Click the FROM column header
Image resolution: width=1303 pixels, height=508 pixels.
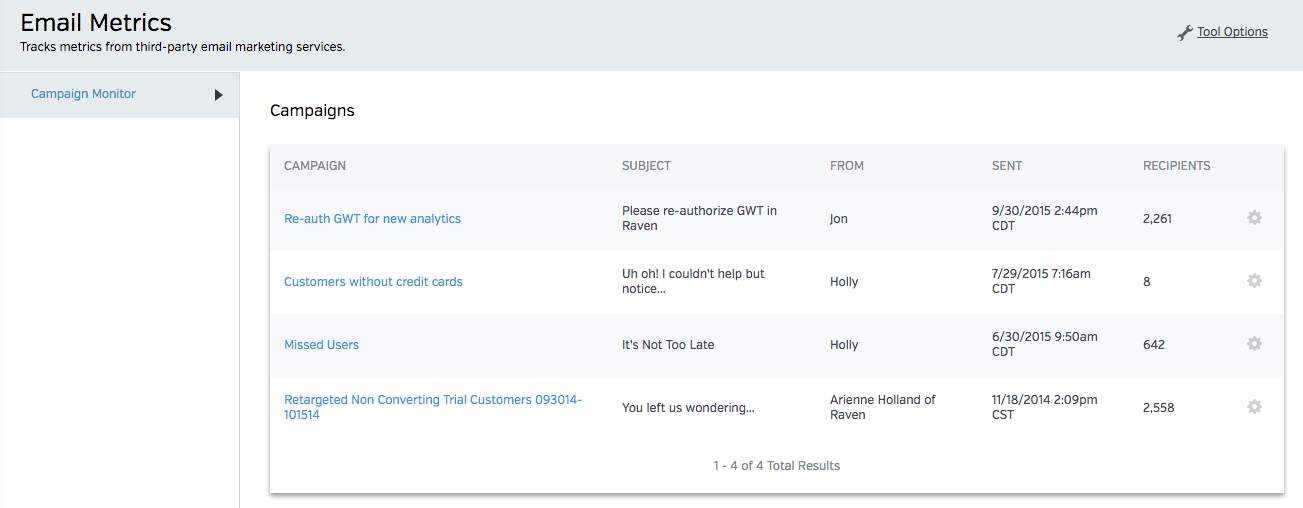[846, 166]
